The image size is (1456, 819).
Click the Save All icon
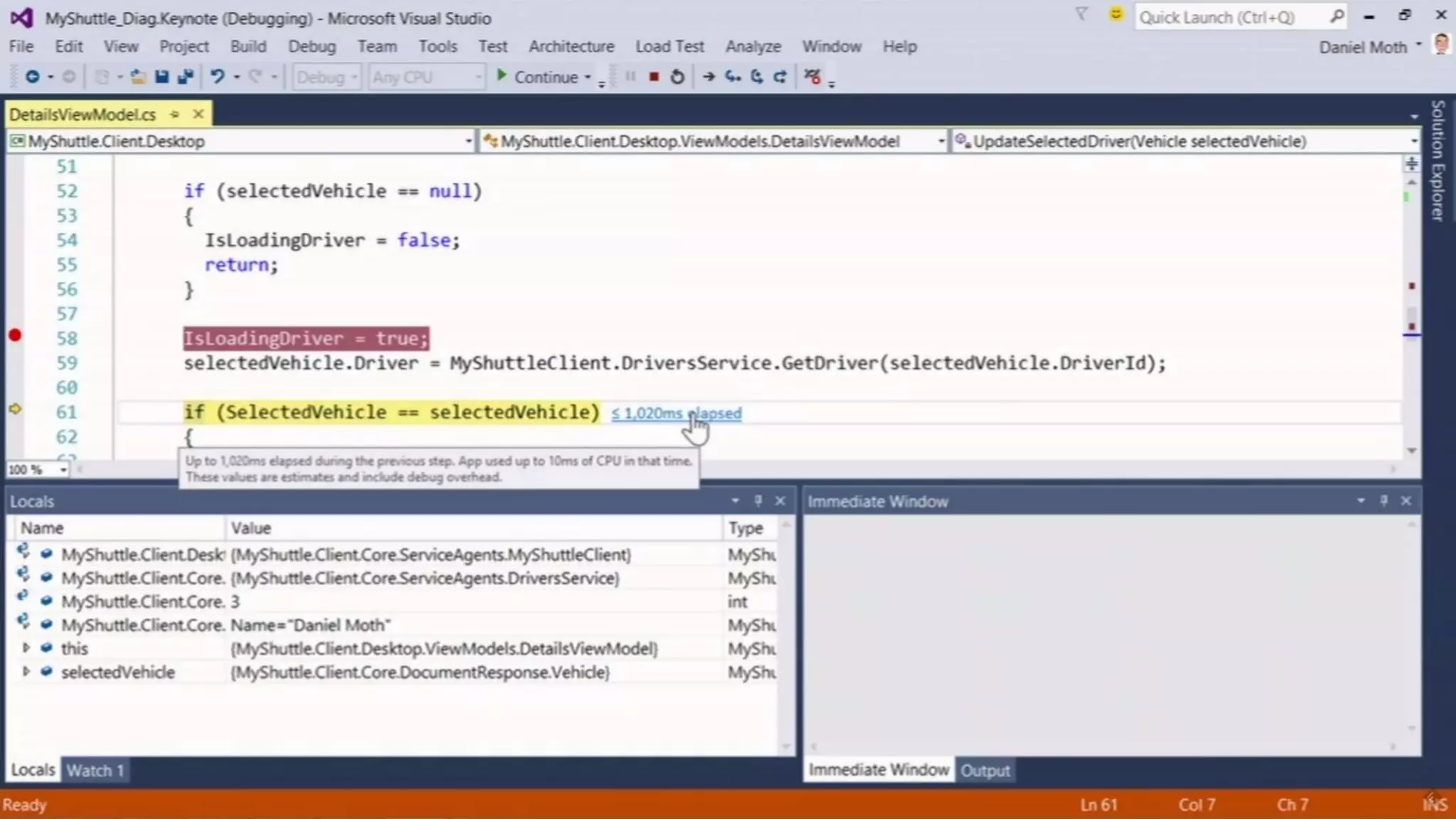click(186, 77)
